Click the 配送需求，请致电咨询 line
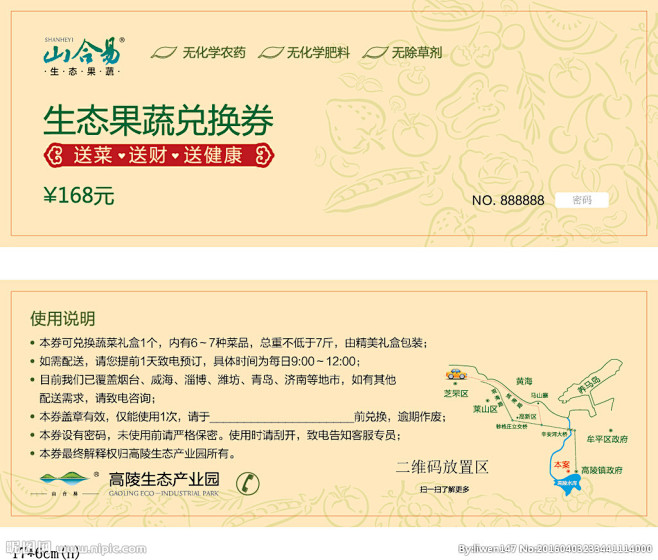This screenshot has width=658, height=560. (98, 398)
